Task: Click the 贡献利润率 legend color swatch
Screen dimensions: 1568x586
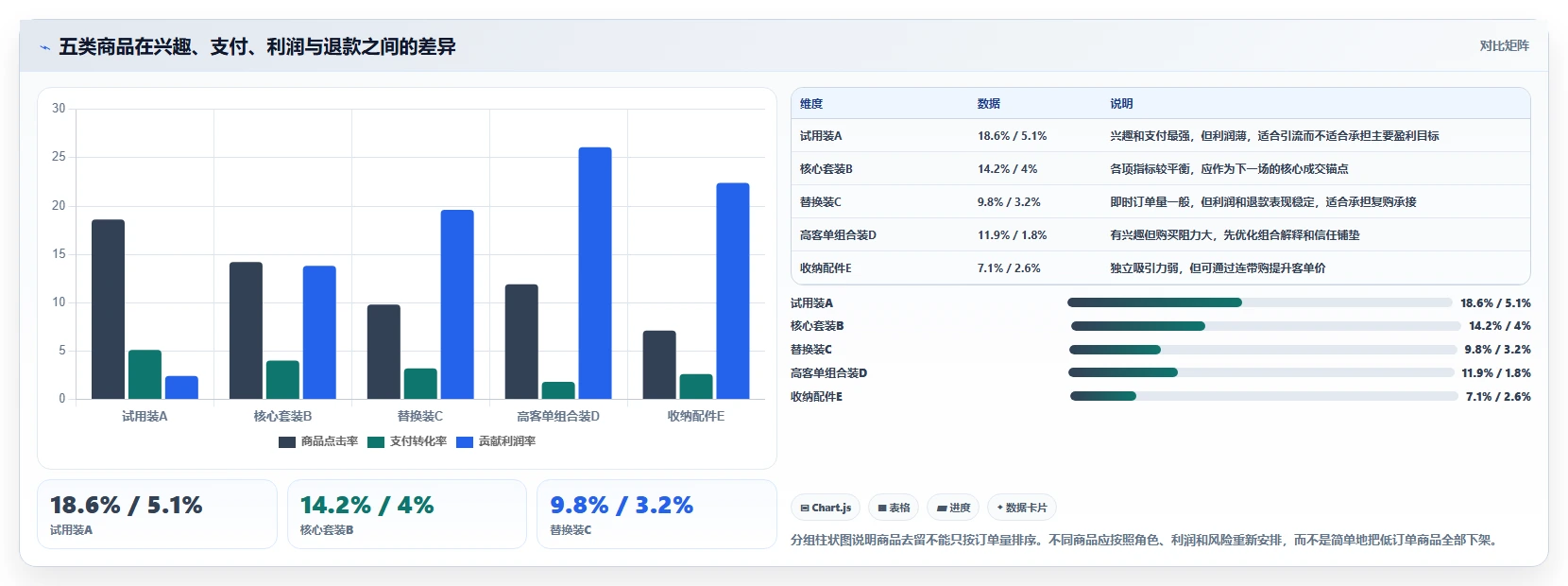Action: pyautogui.click(x=465, y=442)
